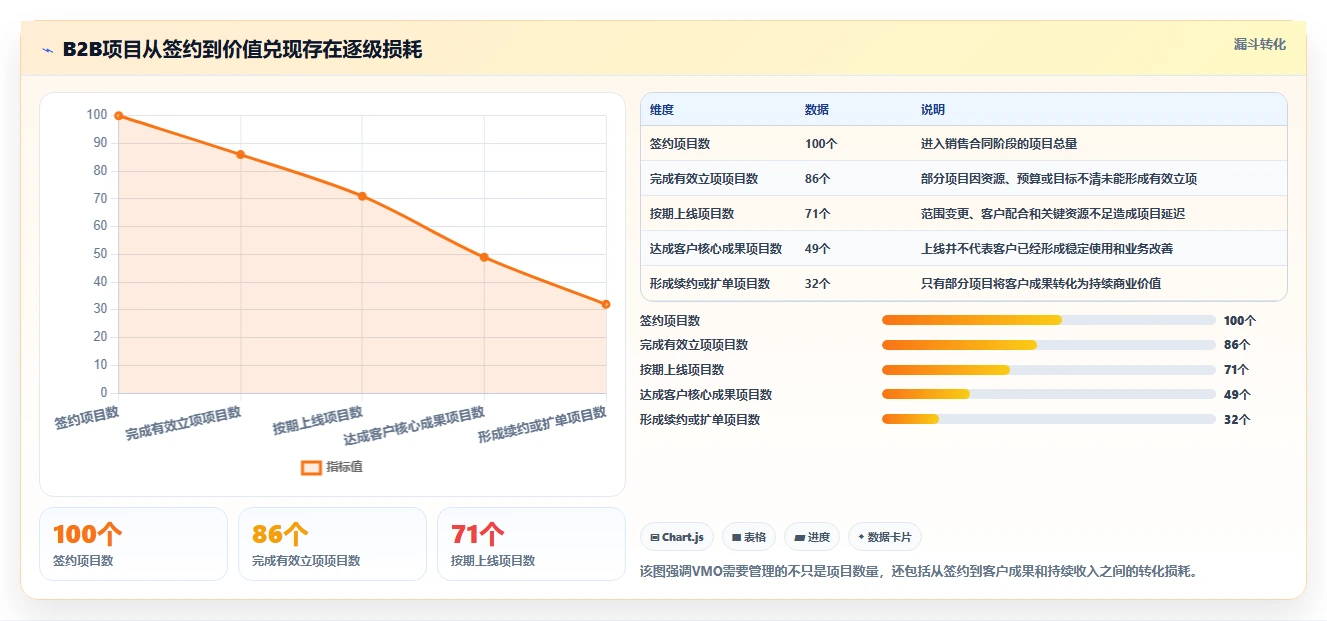Click the 进度 chip icon
The image size is (1327, 621).
tap(799, 538)
